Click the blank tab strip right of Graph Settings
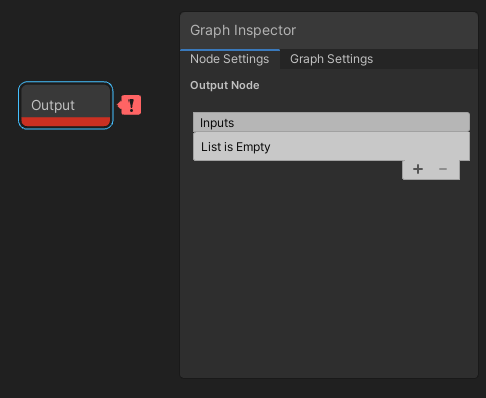Screen dimensions: 486x398 tap(430, 59)
